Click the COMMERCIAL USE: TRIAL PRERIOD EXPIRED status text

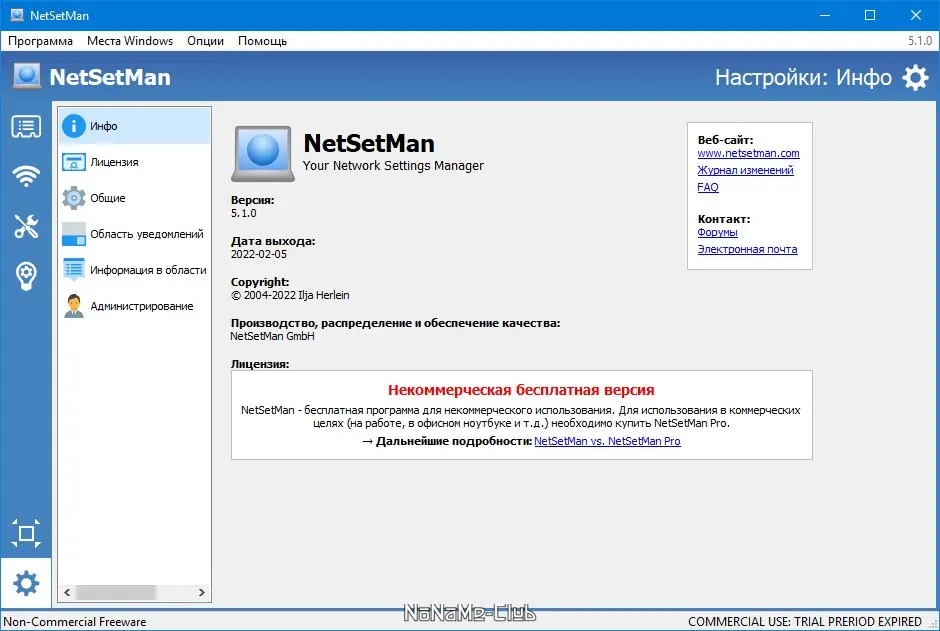(805, 621)
